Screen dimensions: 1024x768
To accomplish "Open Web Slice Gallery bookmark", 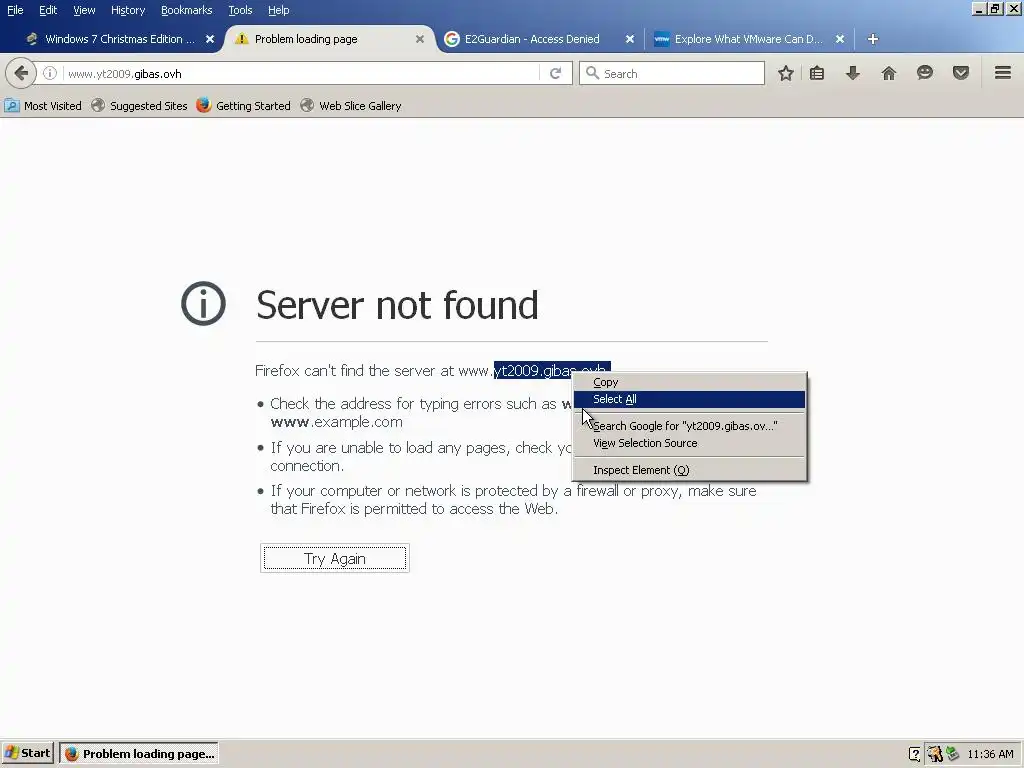I will click(x=351, y=106).
